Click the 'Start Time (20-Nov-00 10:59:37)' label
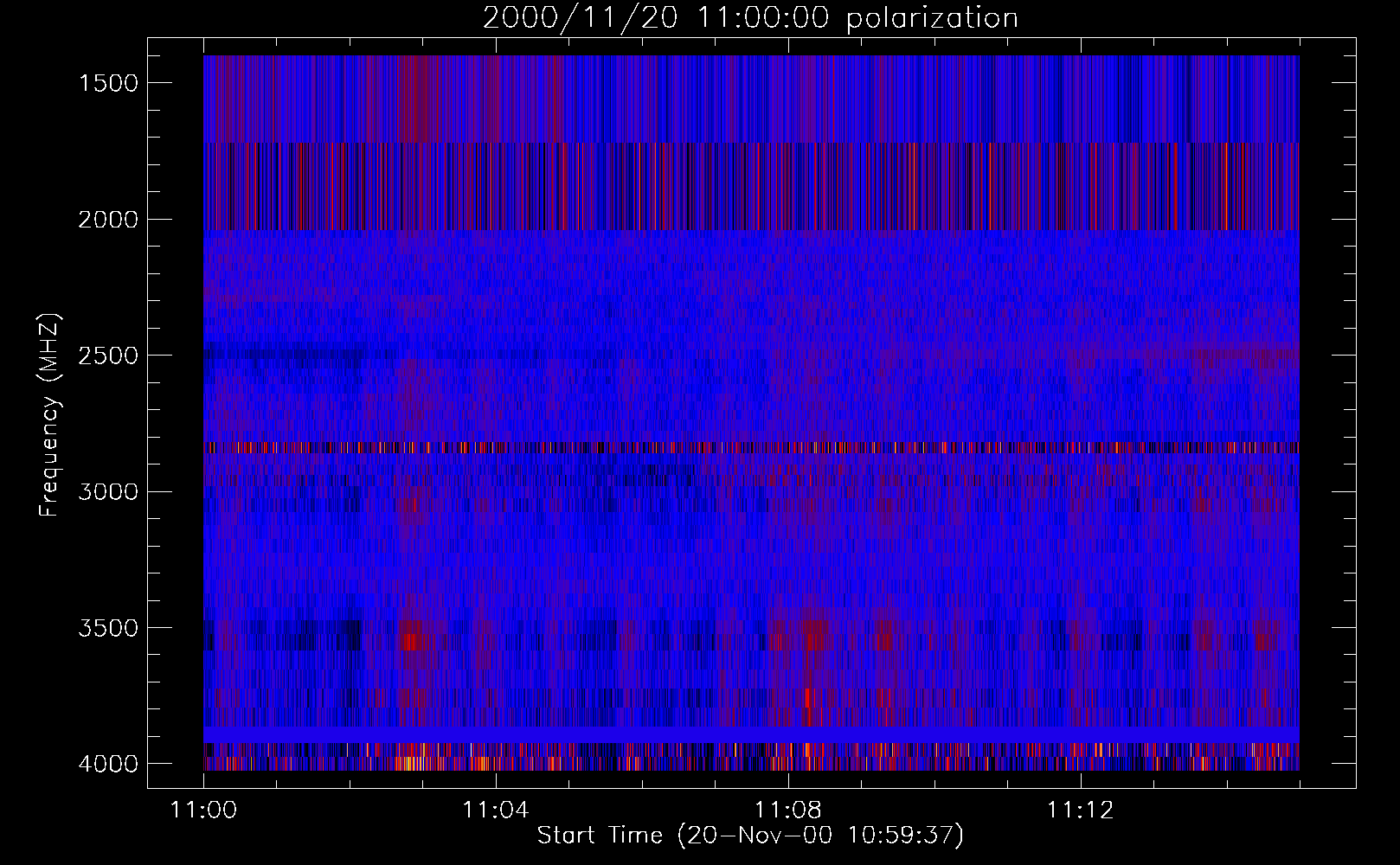 pos(750,836)
